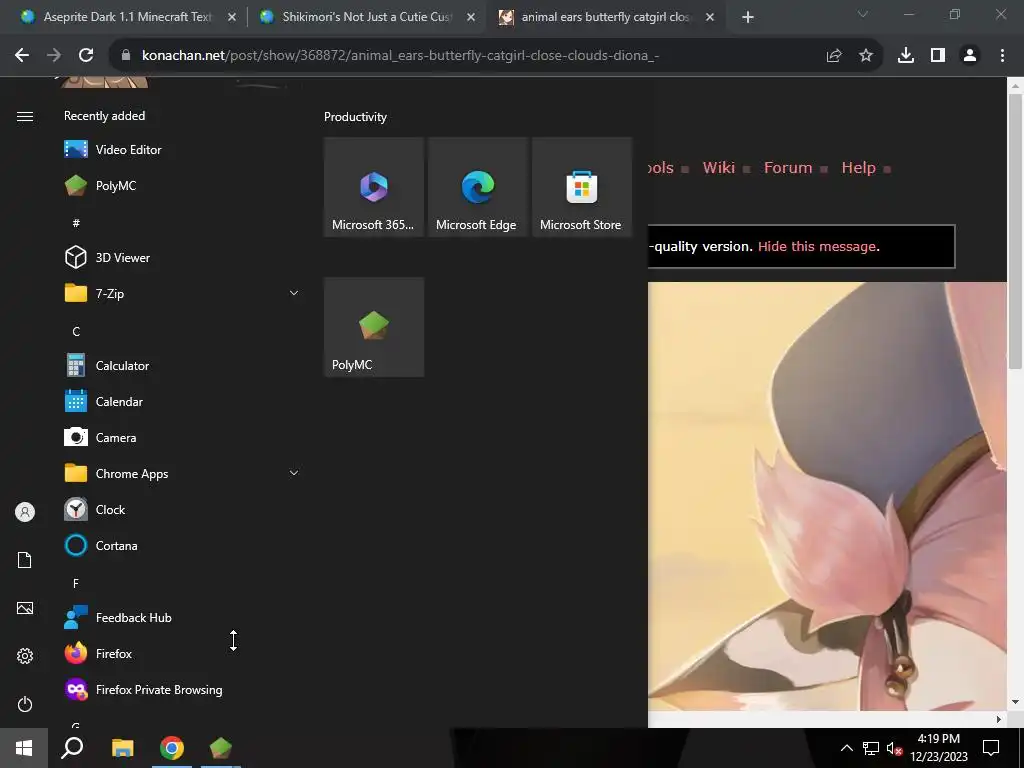Open Camera app

click(x=181, y=438)
